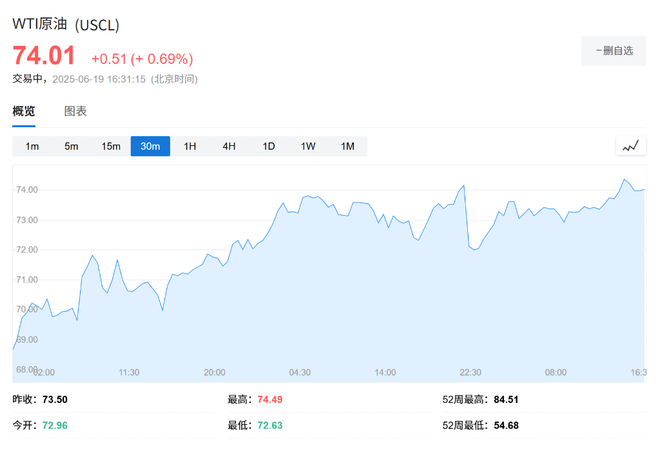The width and height of the screenshot is (660, 450).
Task: Click the 22:30 time axis label
Action: click(x=470, y=373)
